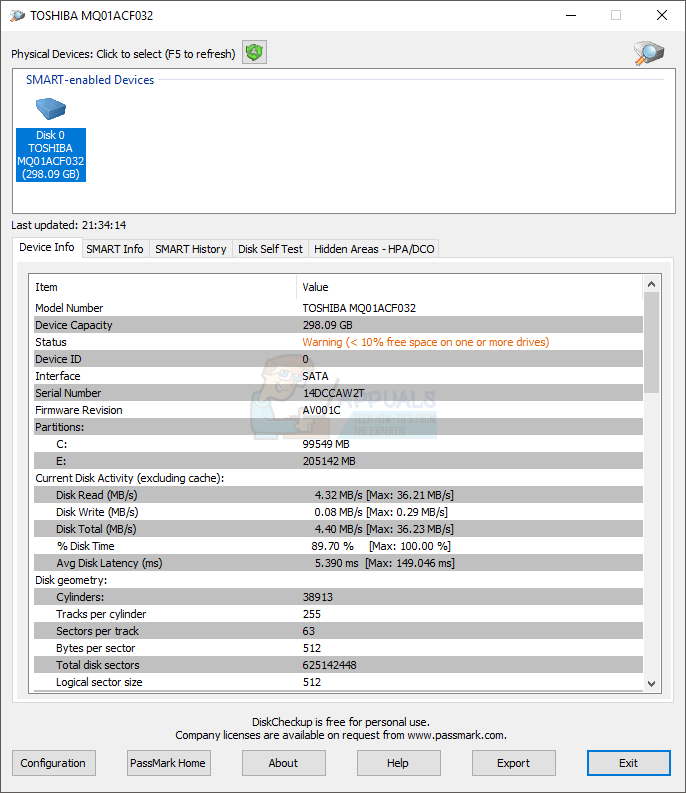Screen dimensions: 686x793
Task: Select the Device Capacity row
Action: click(x=338, y=325)
